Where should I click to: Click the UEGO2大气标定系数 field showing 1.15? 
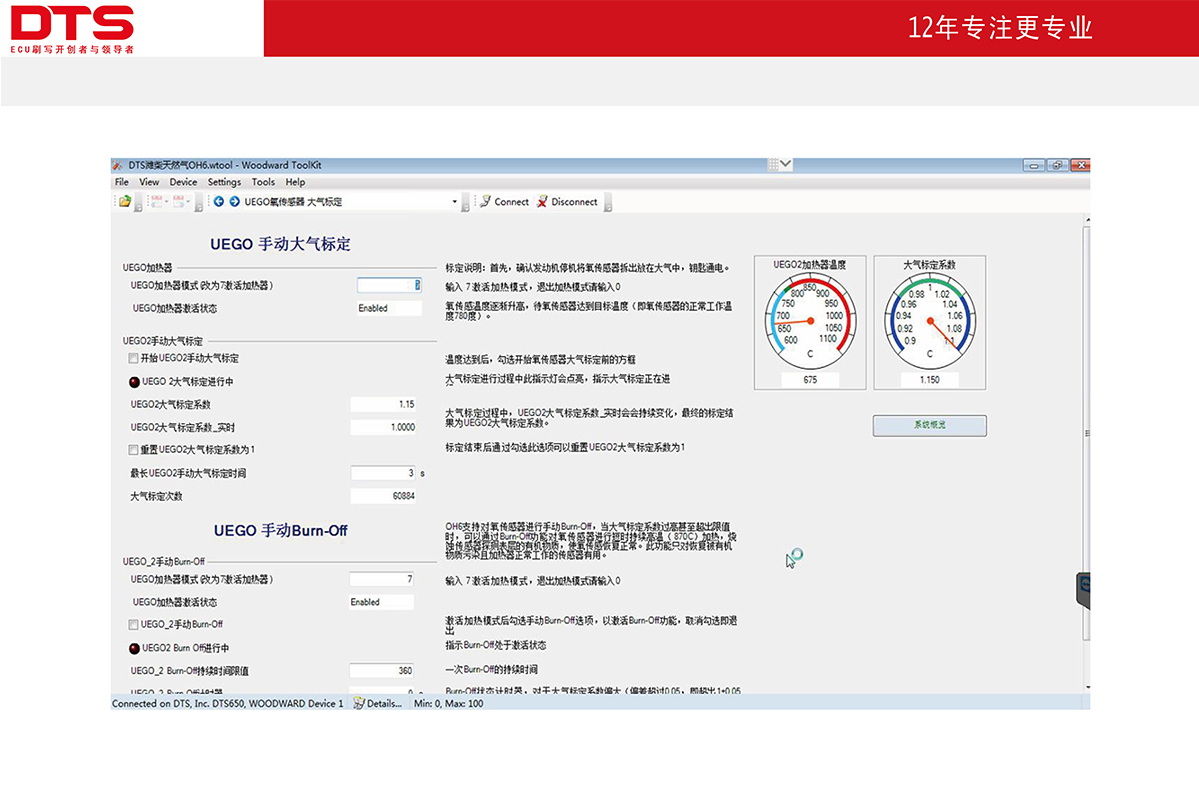tap(383, 404)
